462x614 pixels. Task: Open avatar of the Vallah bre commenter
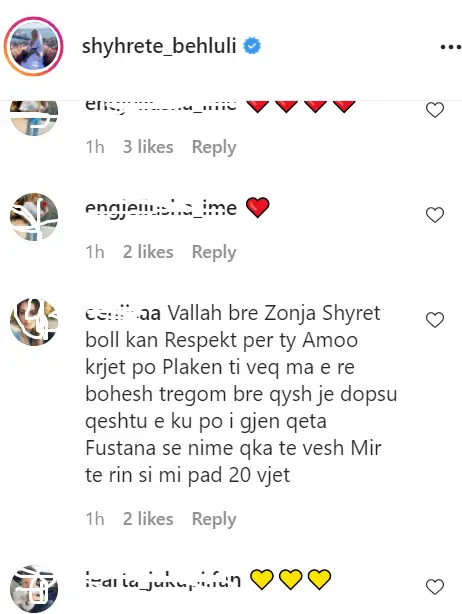34,322
